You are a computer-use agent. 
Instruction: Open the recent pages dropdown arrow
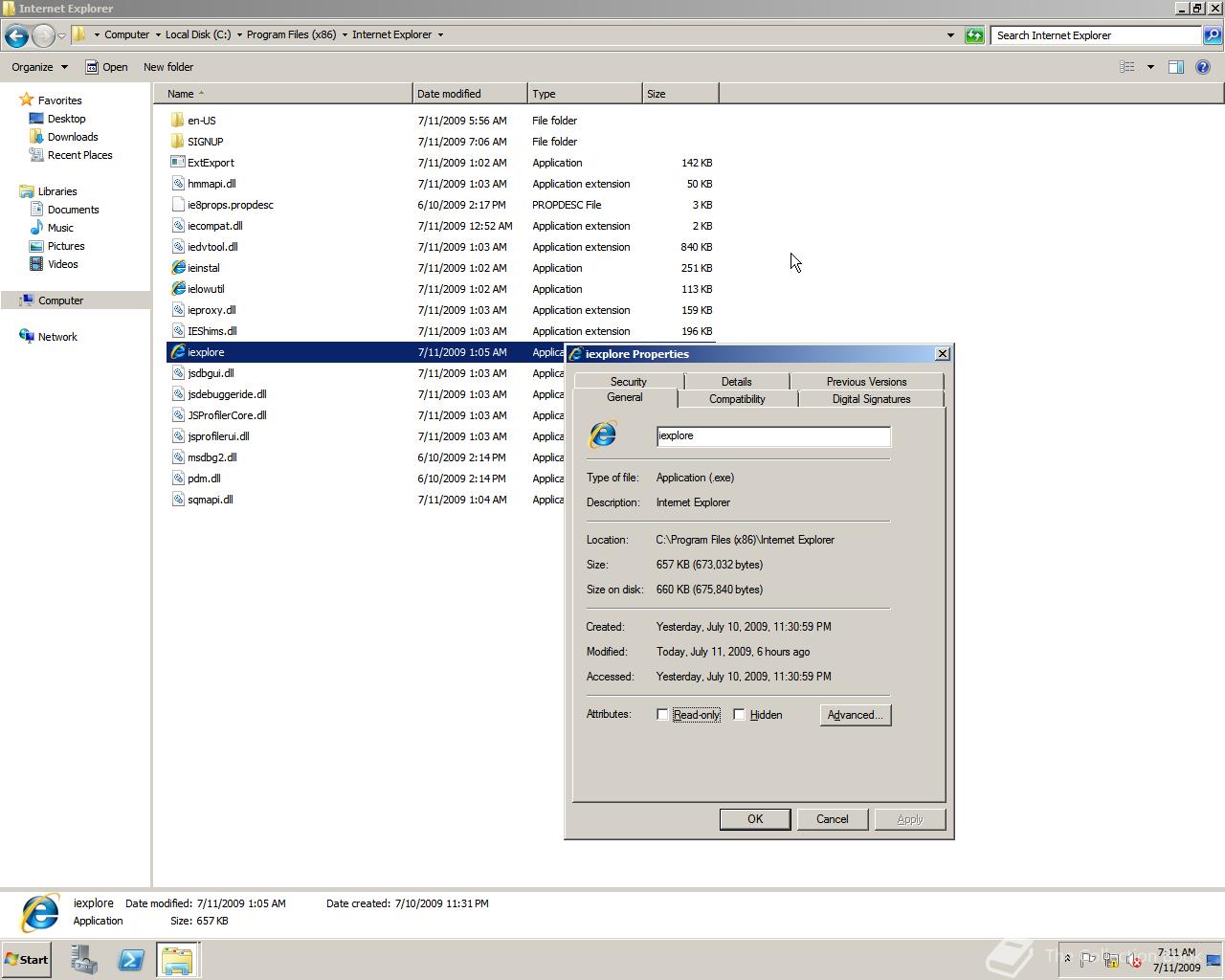point(61,36)
